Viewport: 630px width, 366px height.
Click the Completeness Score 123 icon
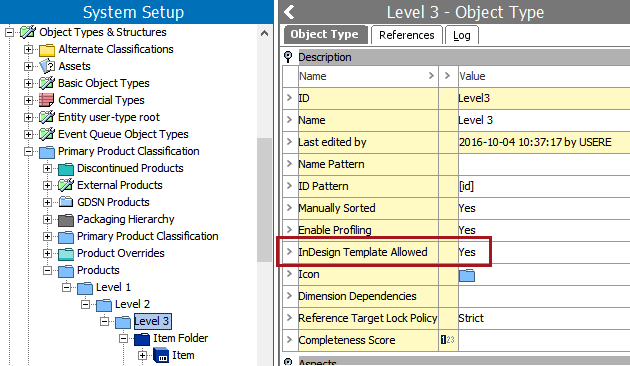(x=448, y=340)
